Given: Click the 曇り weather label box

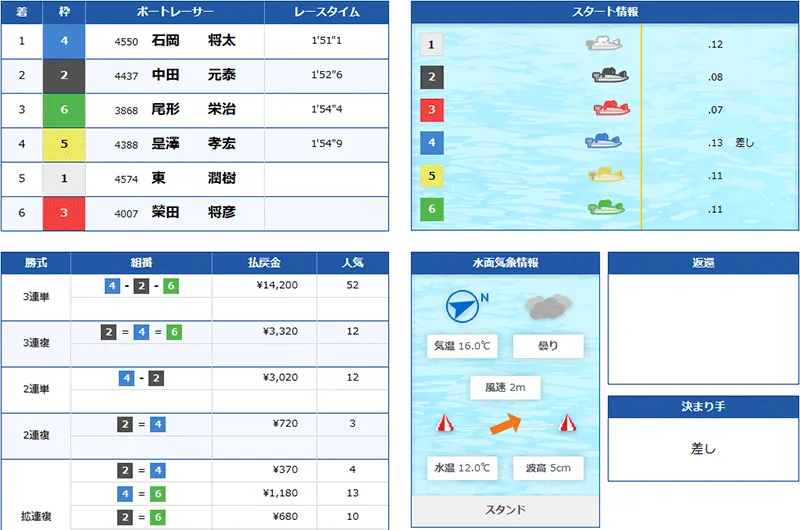Looking at the screenshot, I should point(548,346).
